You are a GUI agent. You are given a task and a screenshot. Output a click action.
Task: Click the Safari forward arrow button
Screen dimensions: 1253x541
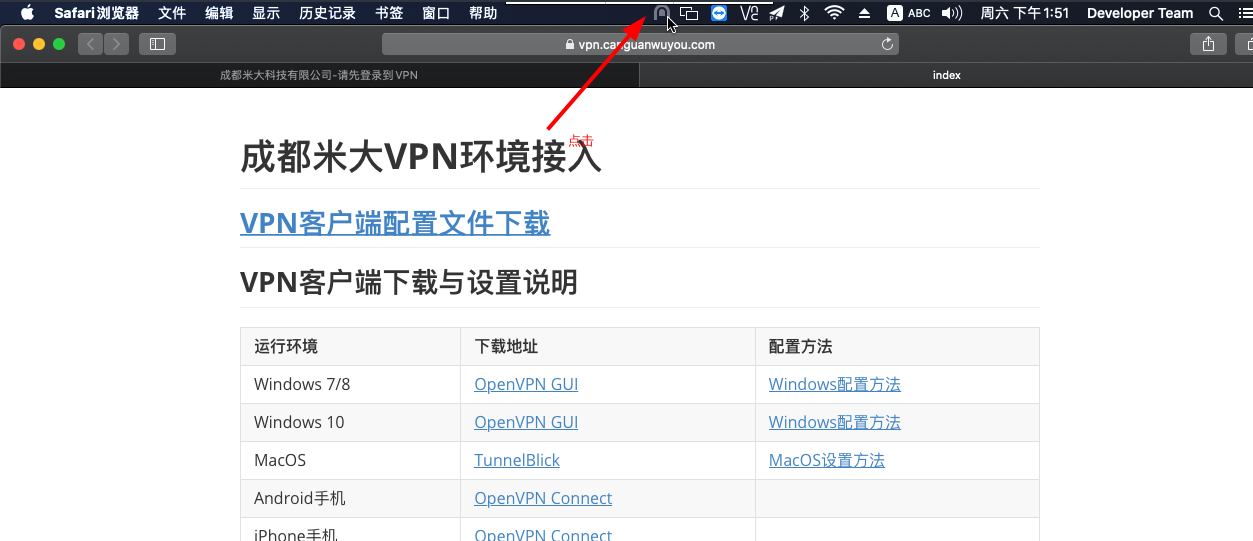[x=117, y=44]
